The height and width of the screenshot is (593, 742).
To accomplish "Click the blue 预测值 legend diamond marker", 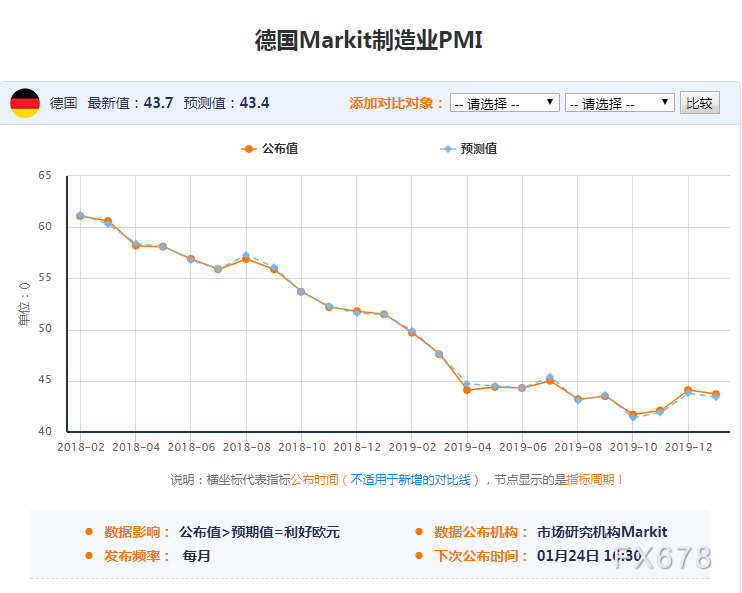I will pos(448,149).
